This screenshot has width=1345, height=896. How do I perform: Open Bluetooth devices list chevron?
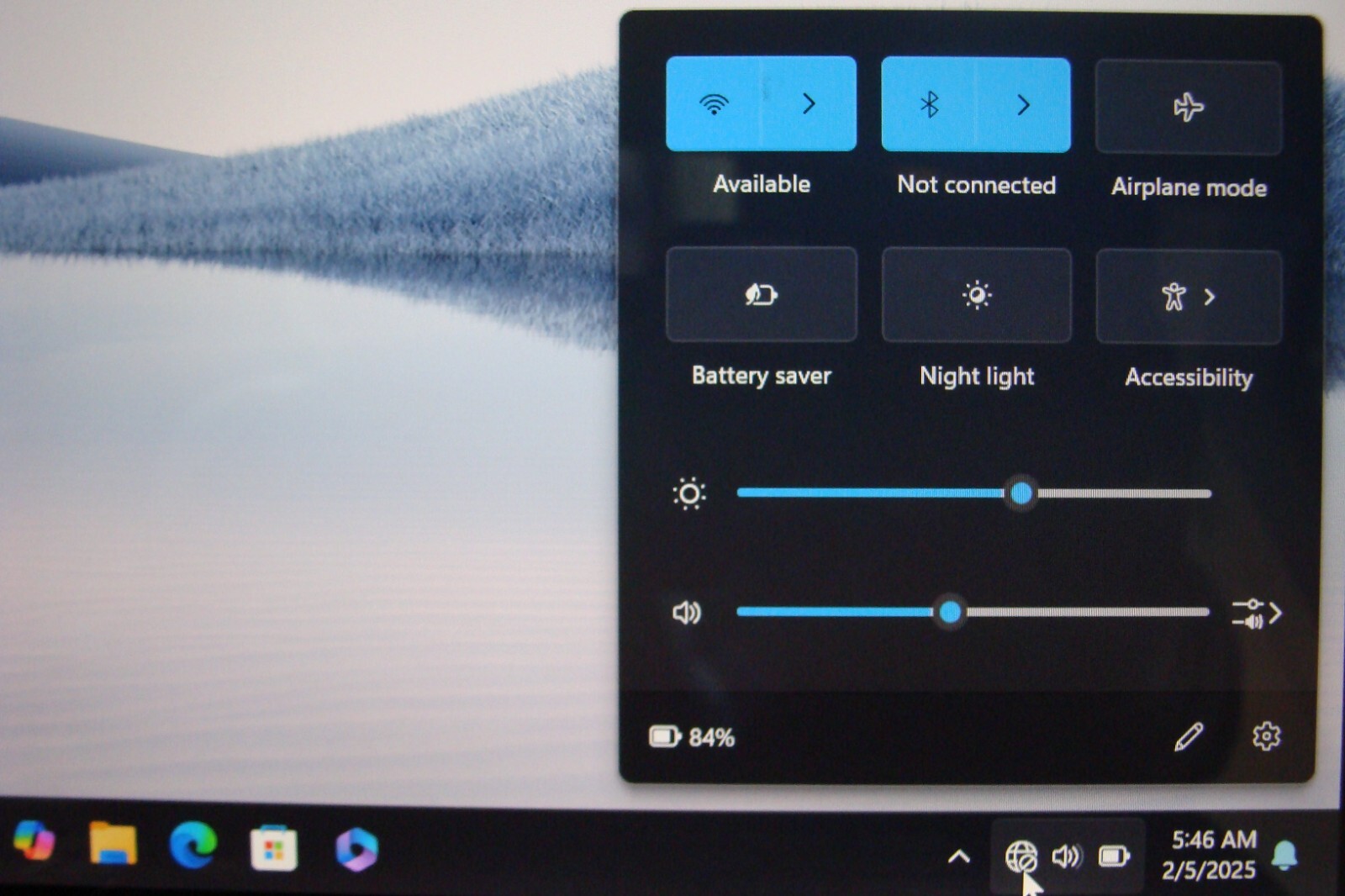1023,105
